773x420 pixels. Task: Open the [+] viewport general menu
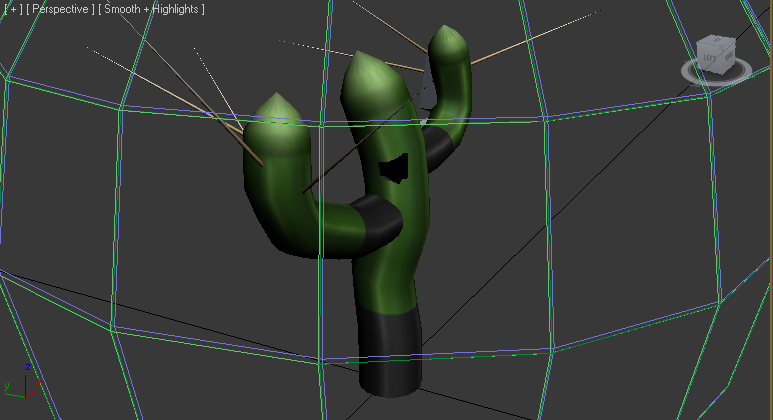13,9
